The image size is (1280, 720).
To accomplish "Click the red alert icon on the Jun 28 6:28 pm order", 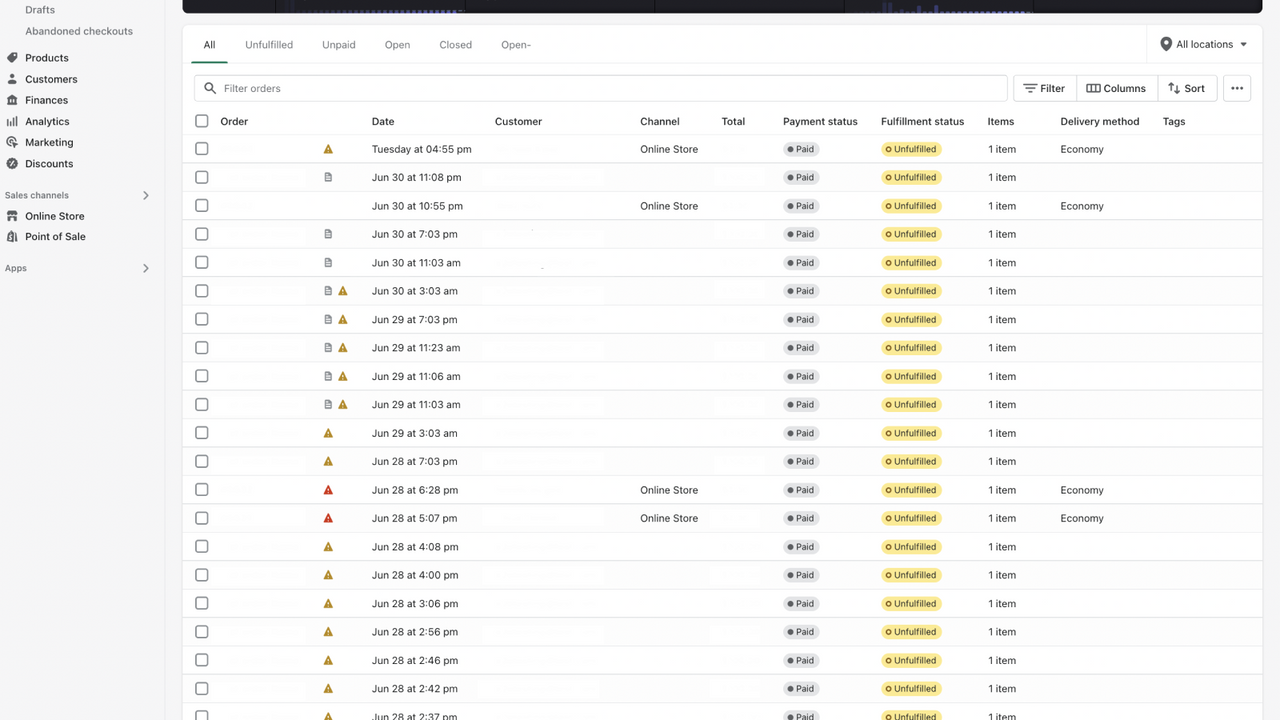I will 328,490.
